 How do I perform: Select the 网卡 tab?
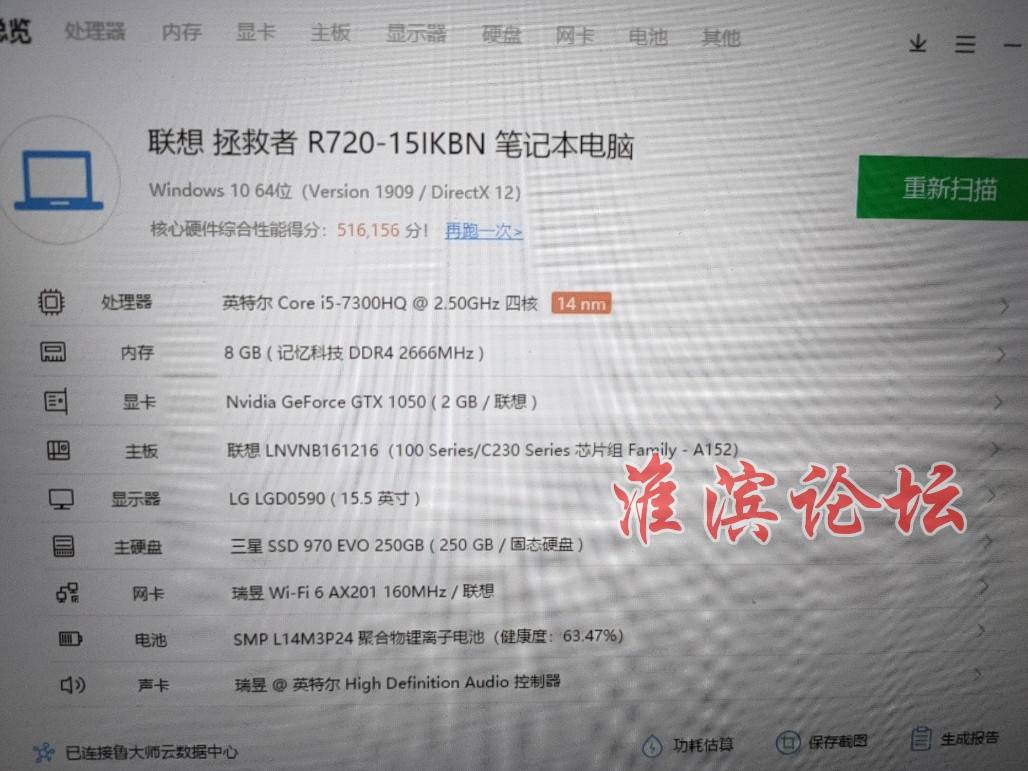pyautogui.click(x=575, y=35)
